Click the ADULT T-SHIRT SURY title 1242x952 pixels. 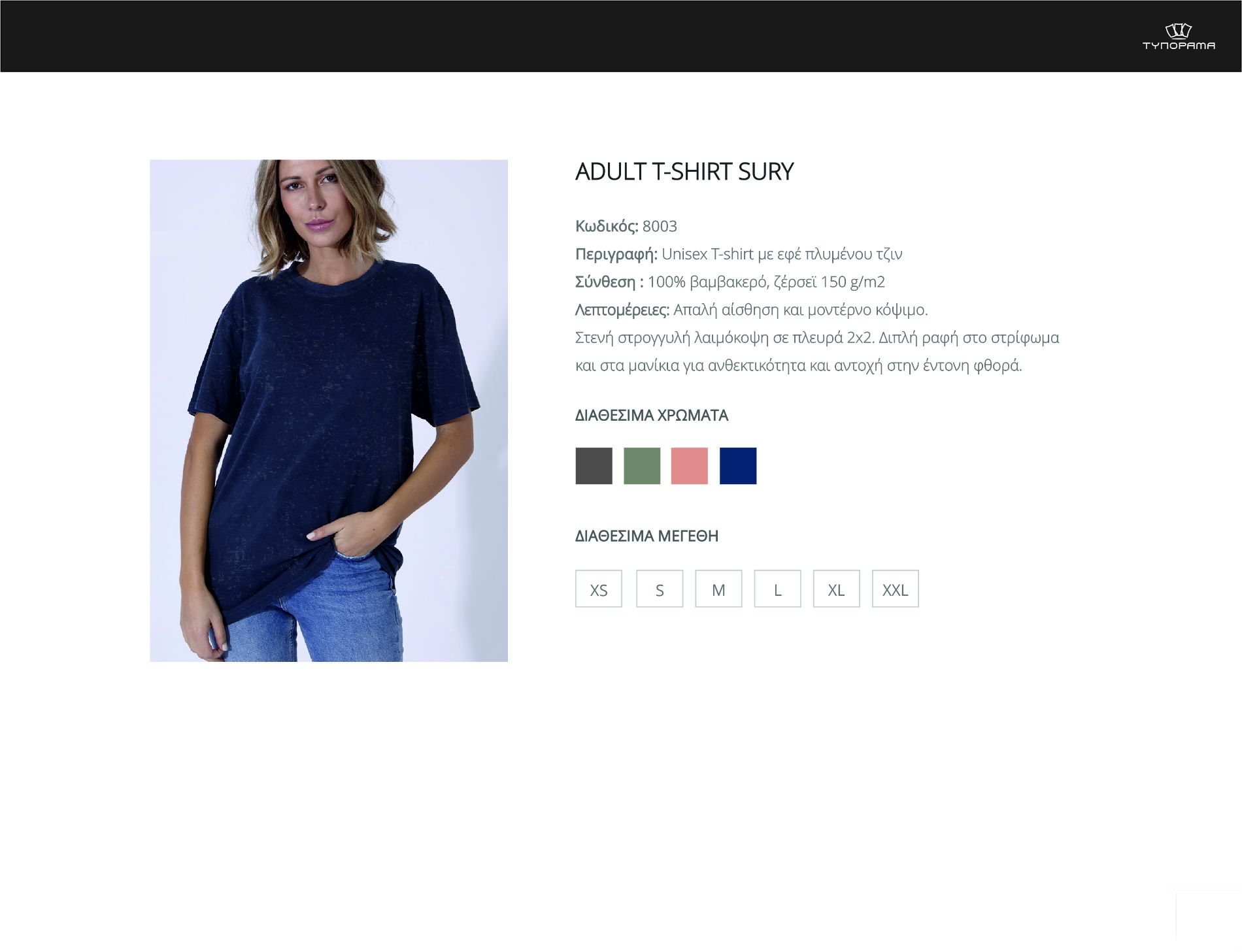click(684, 172)
